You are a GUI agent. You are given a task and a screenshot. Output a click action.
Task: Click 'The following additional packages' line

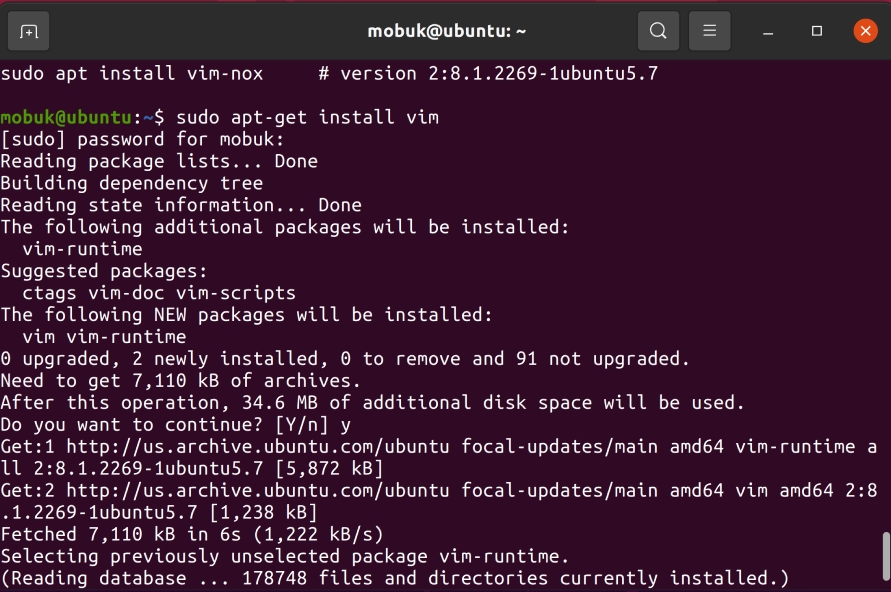[285, 227]
